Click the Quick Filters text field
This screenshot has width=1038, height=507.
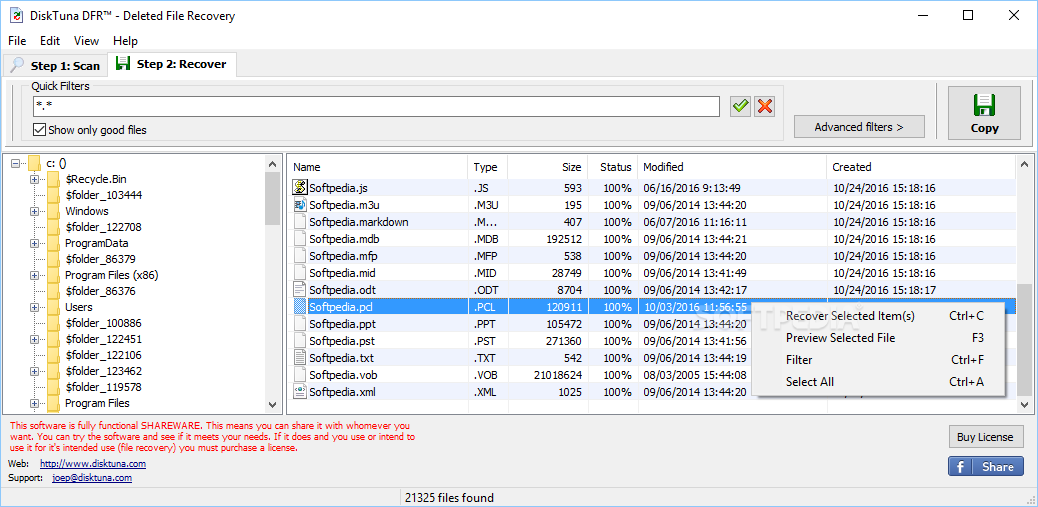click(376, 107)
